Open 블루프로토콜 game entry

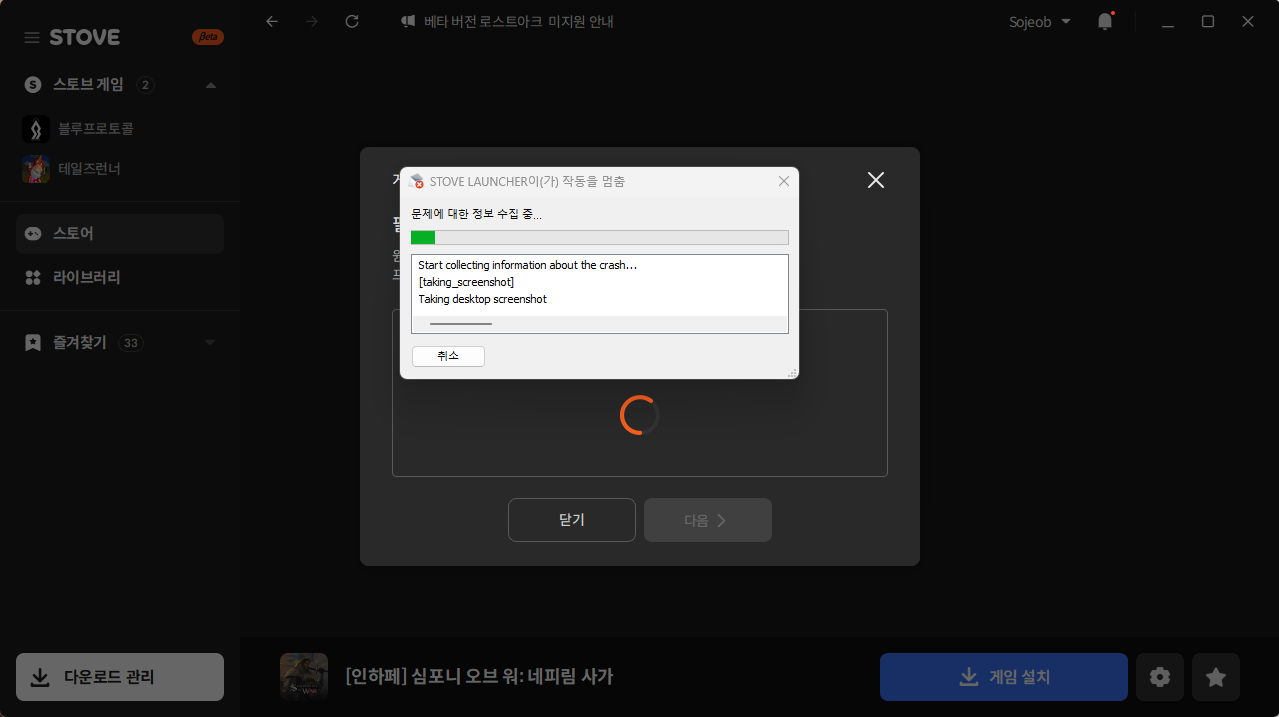pos(120,129)
